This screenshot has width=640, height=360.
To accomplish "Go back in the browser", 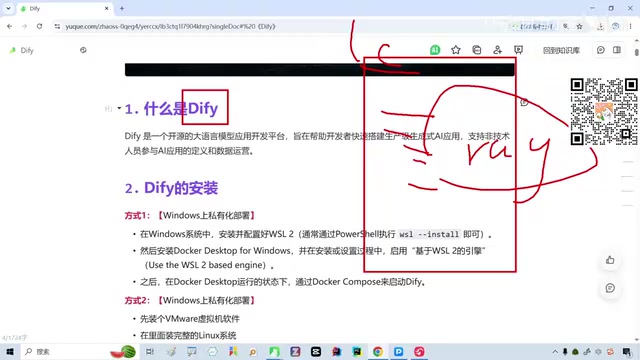I will click(9, 26).
